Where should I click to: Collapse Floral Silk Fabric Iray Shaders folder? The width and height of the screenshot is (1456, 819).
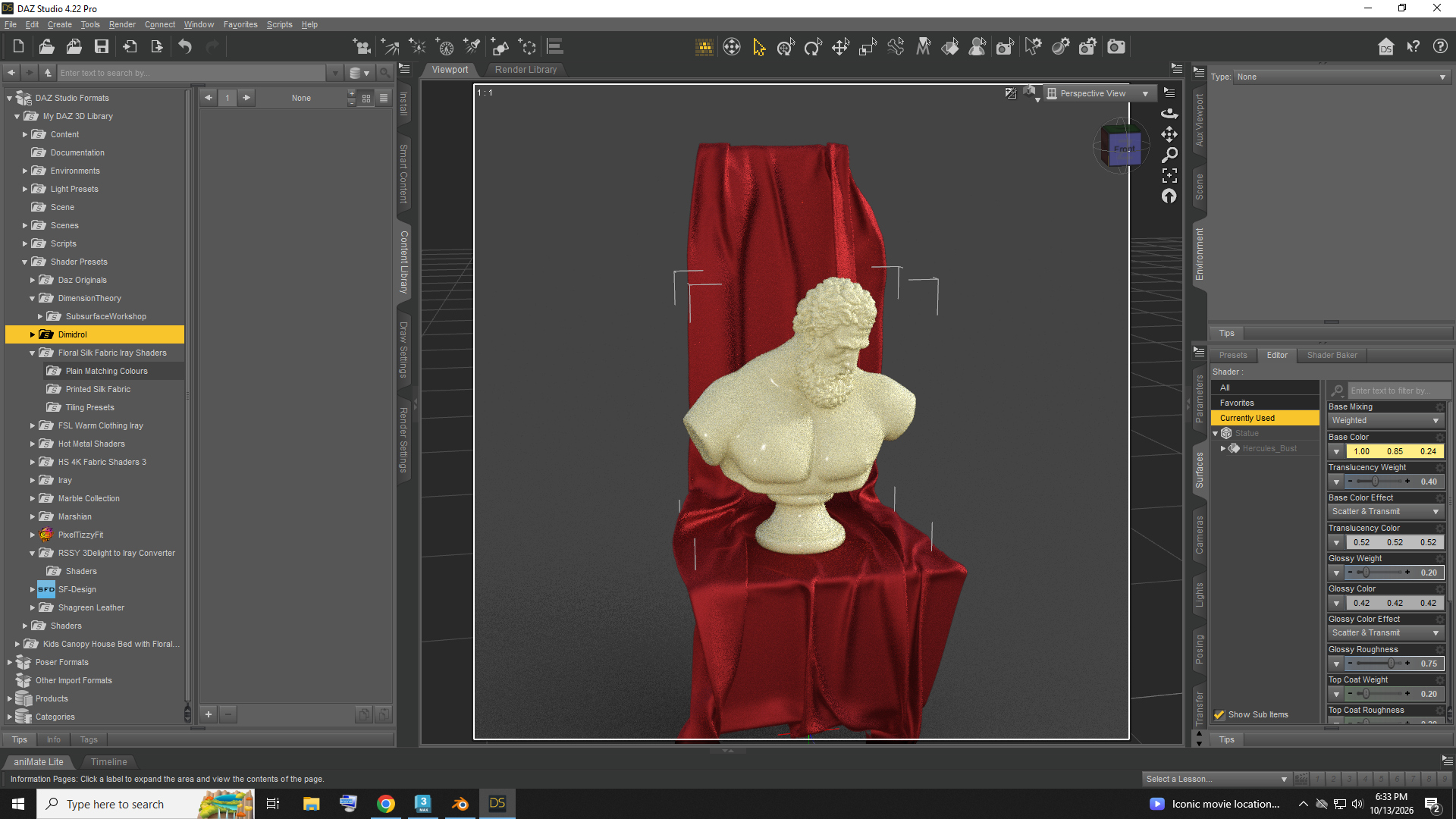click(33, 353)
